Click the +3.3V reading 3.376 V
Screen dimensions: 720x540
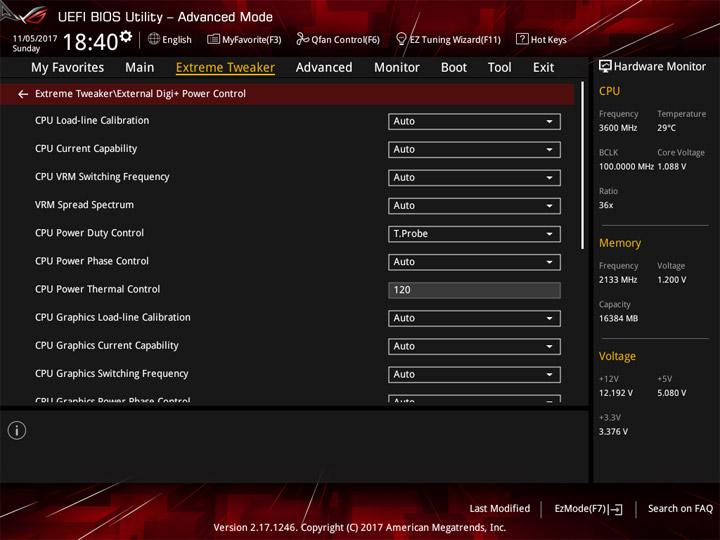click(x=613, y=432)
